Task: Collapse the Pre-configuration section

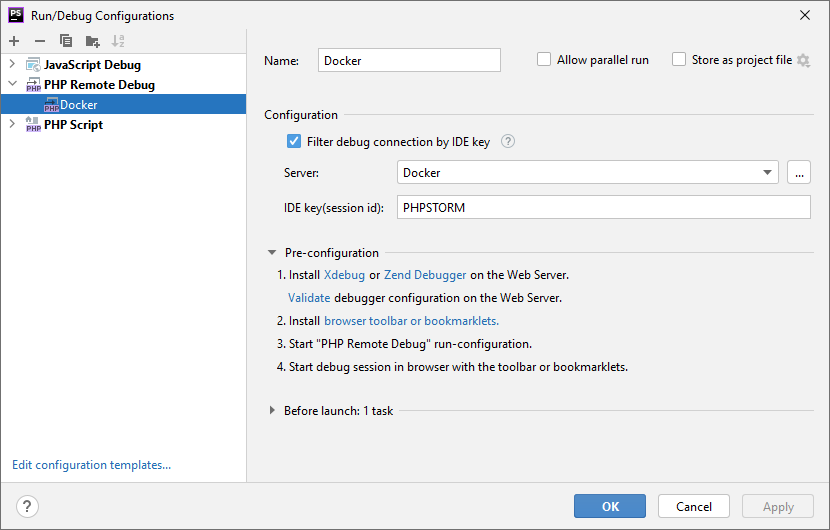Action: 272,253
